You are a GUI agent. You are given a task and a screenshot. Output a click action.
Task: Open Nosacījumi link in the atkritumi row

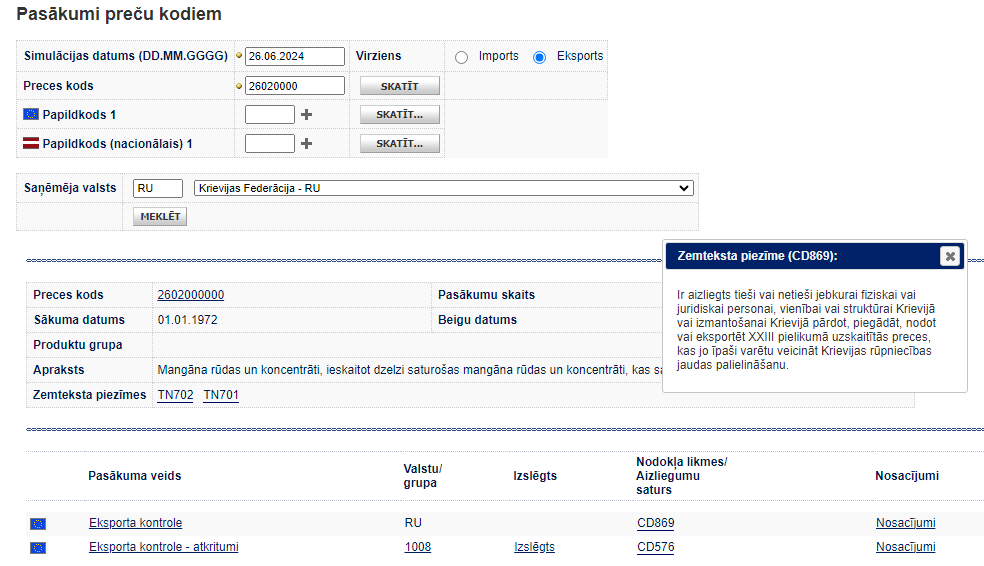[x=906, y=547]
